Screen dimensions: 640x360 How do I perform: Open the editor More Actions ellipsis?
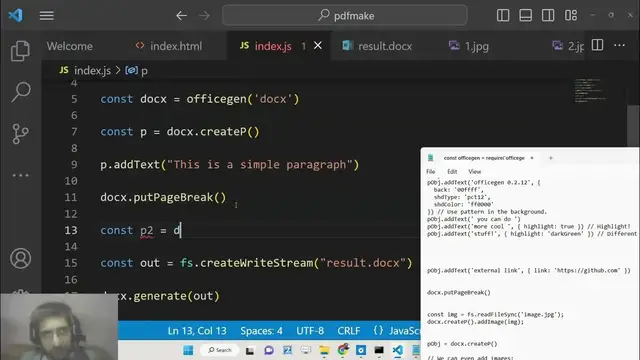(619, 45)
